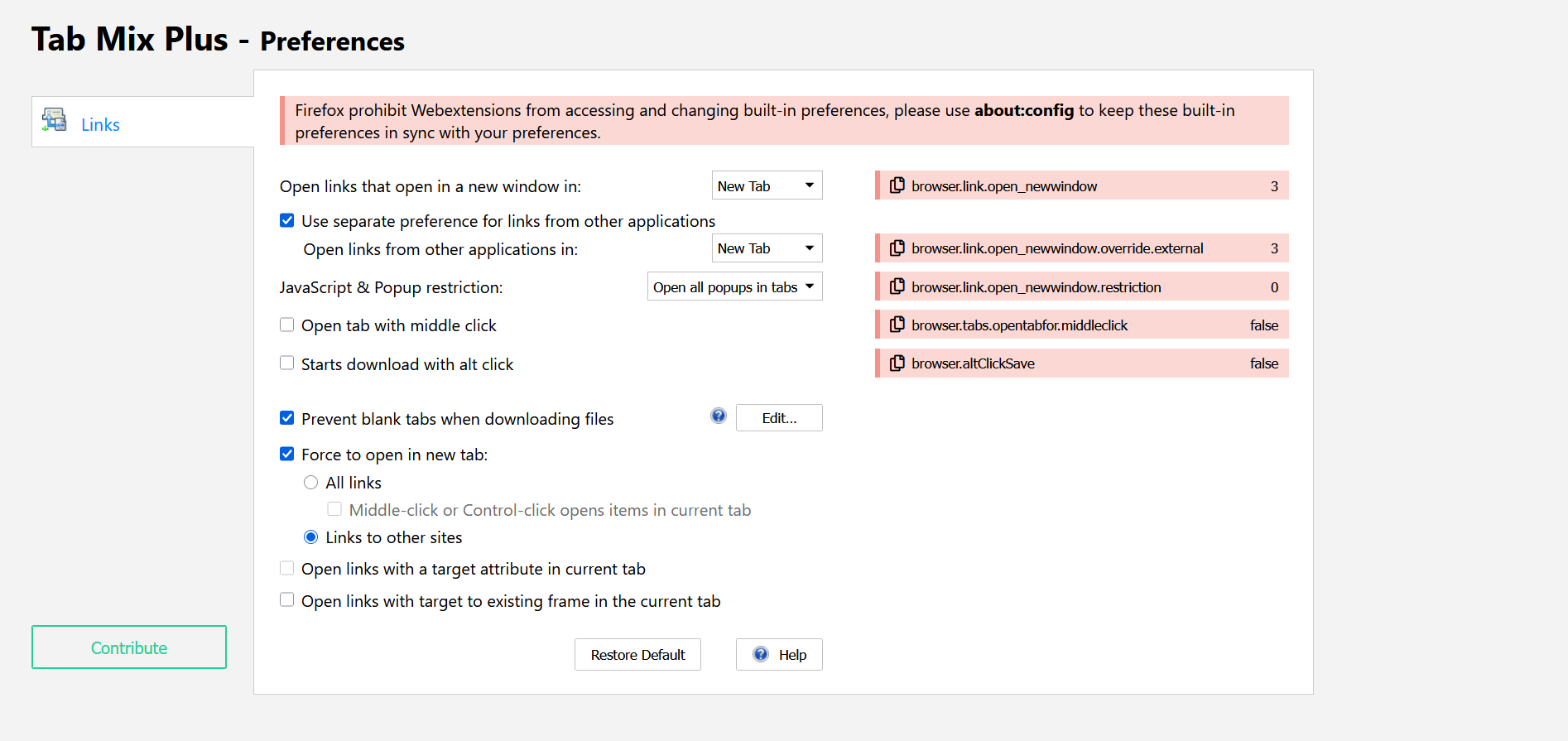This screenshot has width=1568, height=741.
Task: Click the Restore Default button
Action: [x=637, y=654]
